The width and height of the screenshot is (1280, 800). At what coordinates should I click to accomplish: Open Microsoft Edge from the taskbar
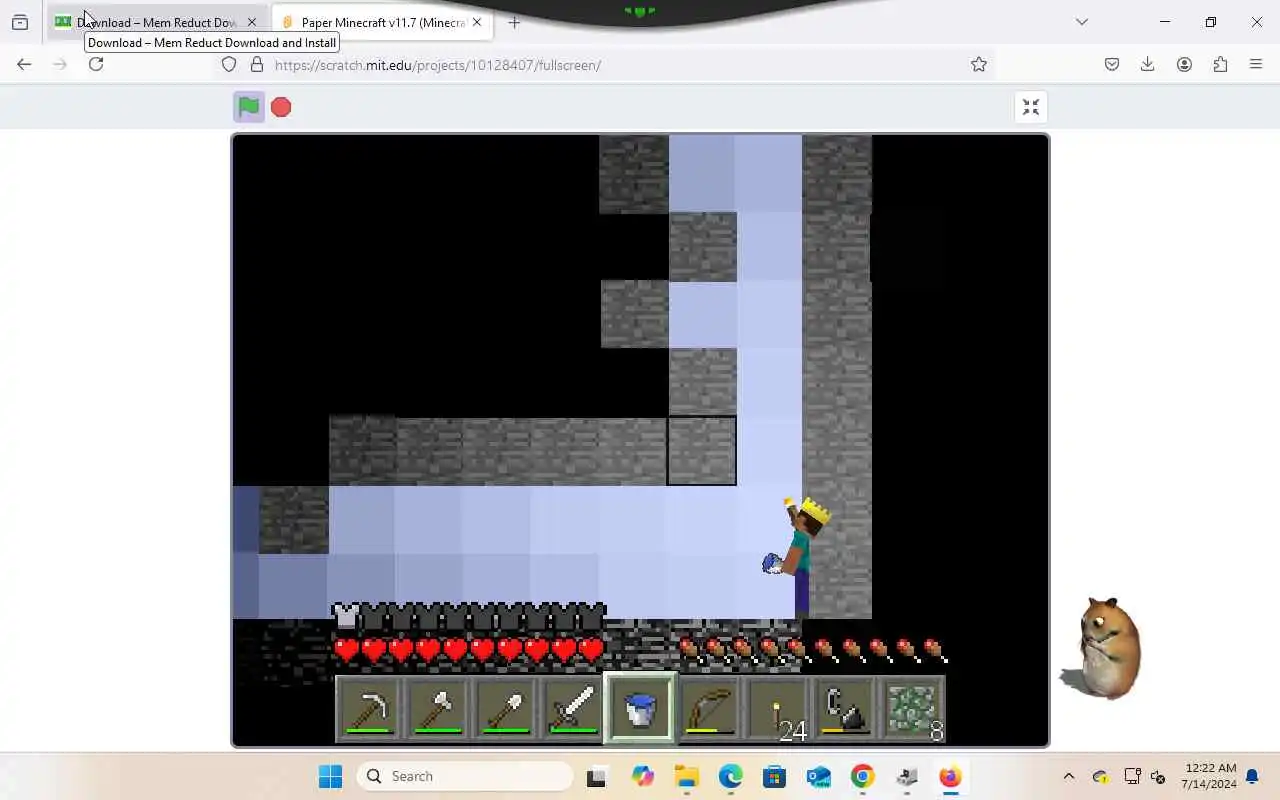[730, 776]
